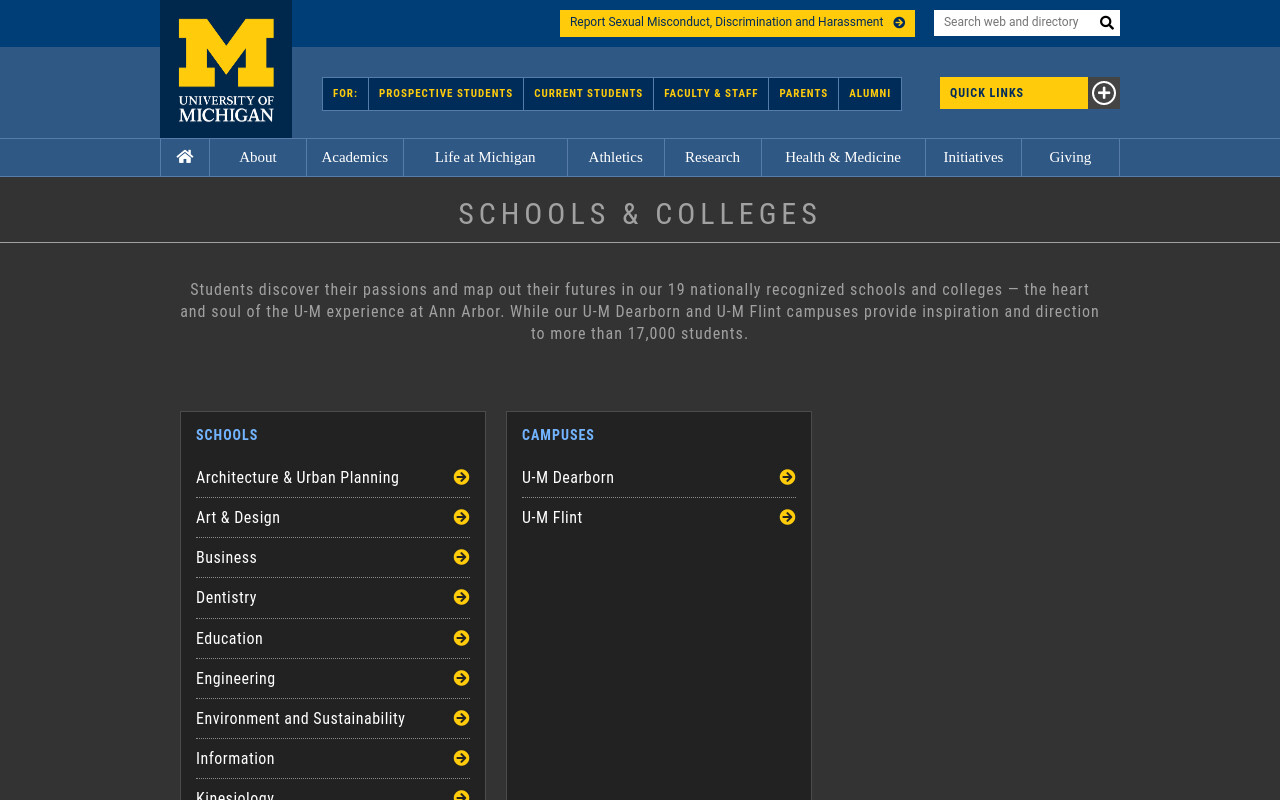The height and width of the screenshot is (800, 1280).
Task: Click arrow icon next to Art & Design
Action: pos(461,517)
